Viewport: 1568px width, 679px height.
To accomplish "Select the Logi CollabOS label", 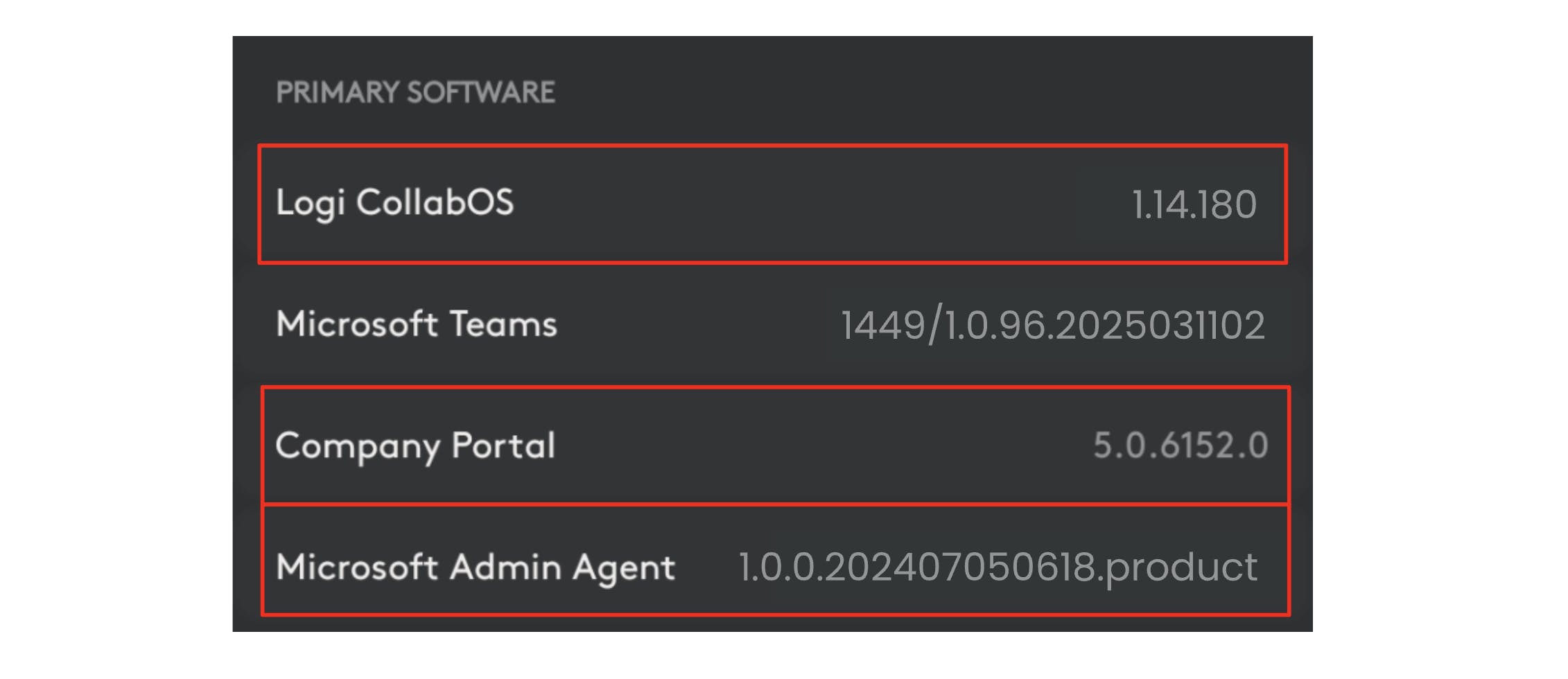I will click(x=394, y=203).
